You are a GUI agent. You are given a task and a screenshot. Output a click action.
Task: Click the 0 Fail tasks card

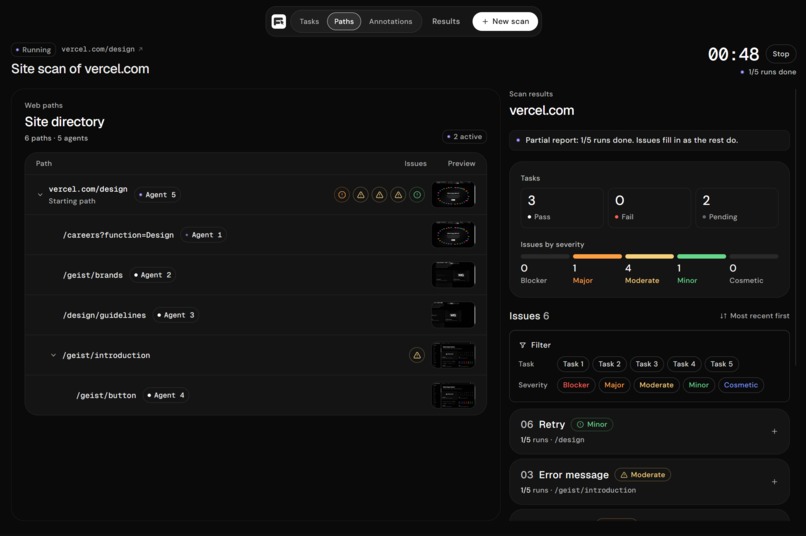click(649, 208)
